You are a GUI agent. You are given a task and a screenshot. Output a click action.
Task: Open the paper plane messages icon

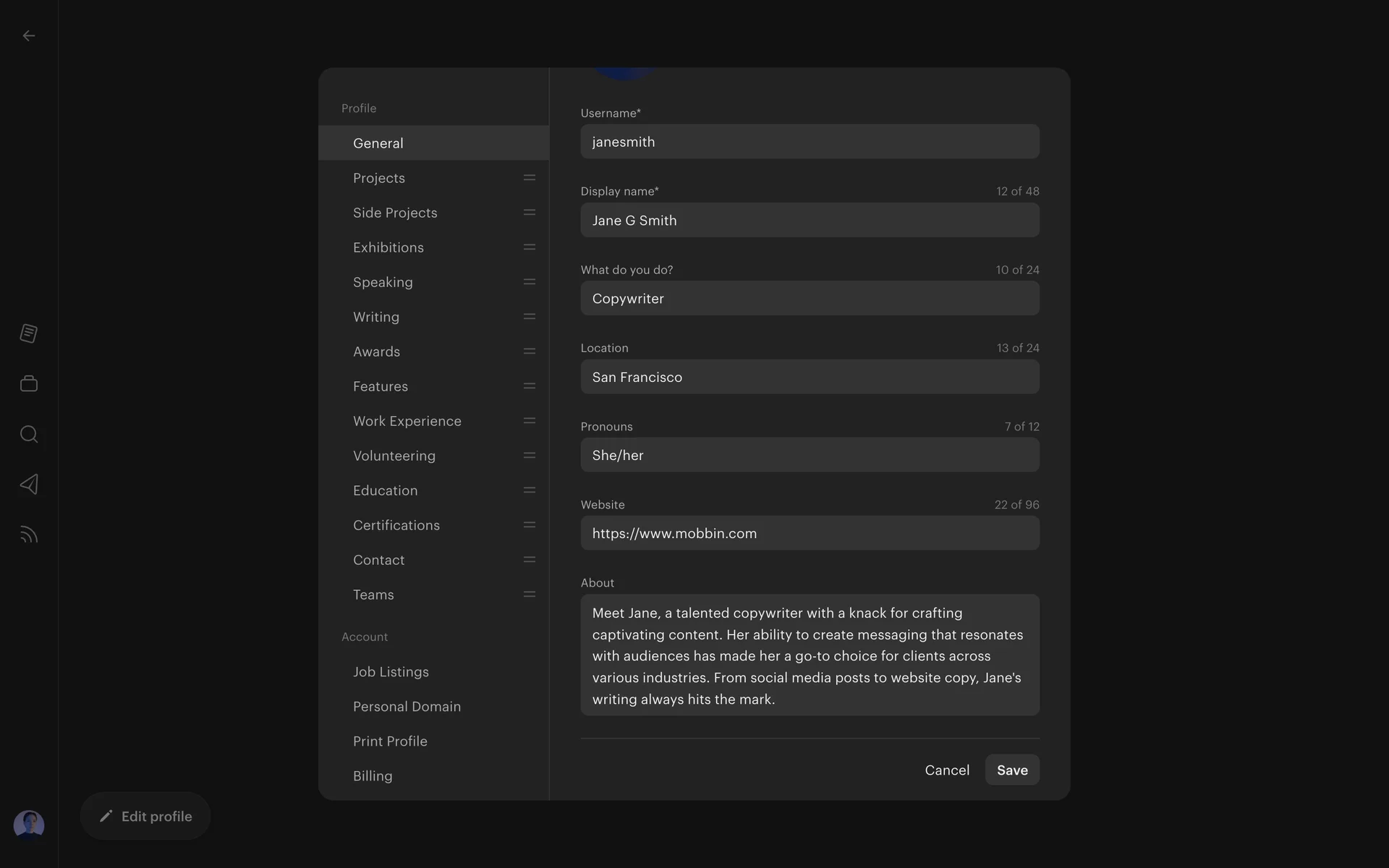point(29,485)
